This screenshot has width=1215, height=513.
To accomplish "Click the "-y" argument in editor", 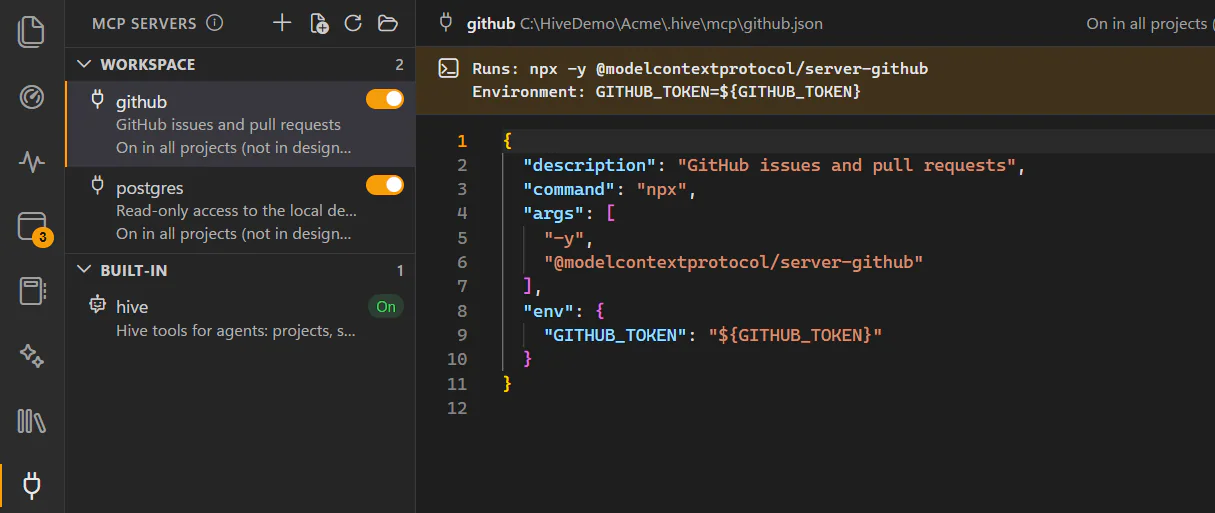I will click(x=565, y=238).
